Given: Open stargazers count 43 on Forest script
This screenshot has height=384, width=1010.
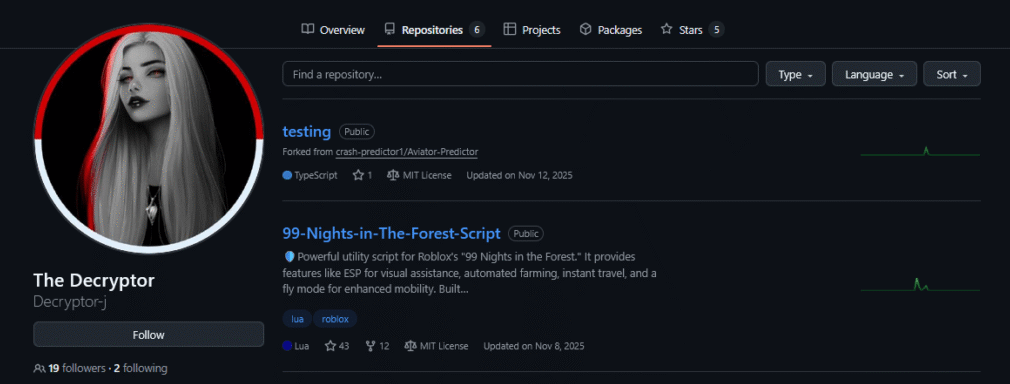Looking at the screenshot, I should [337, 346].
